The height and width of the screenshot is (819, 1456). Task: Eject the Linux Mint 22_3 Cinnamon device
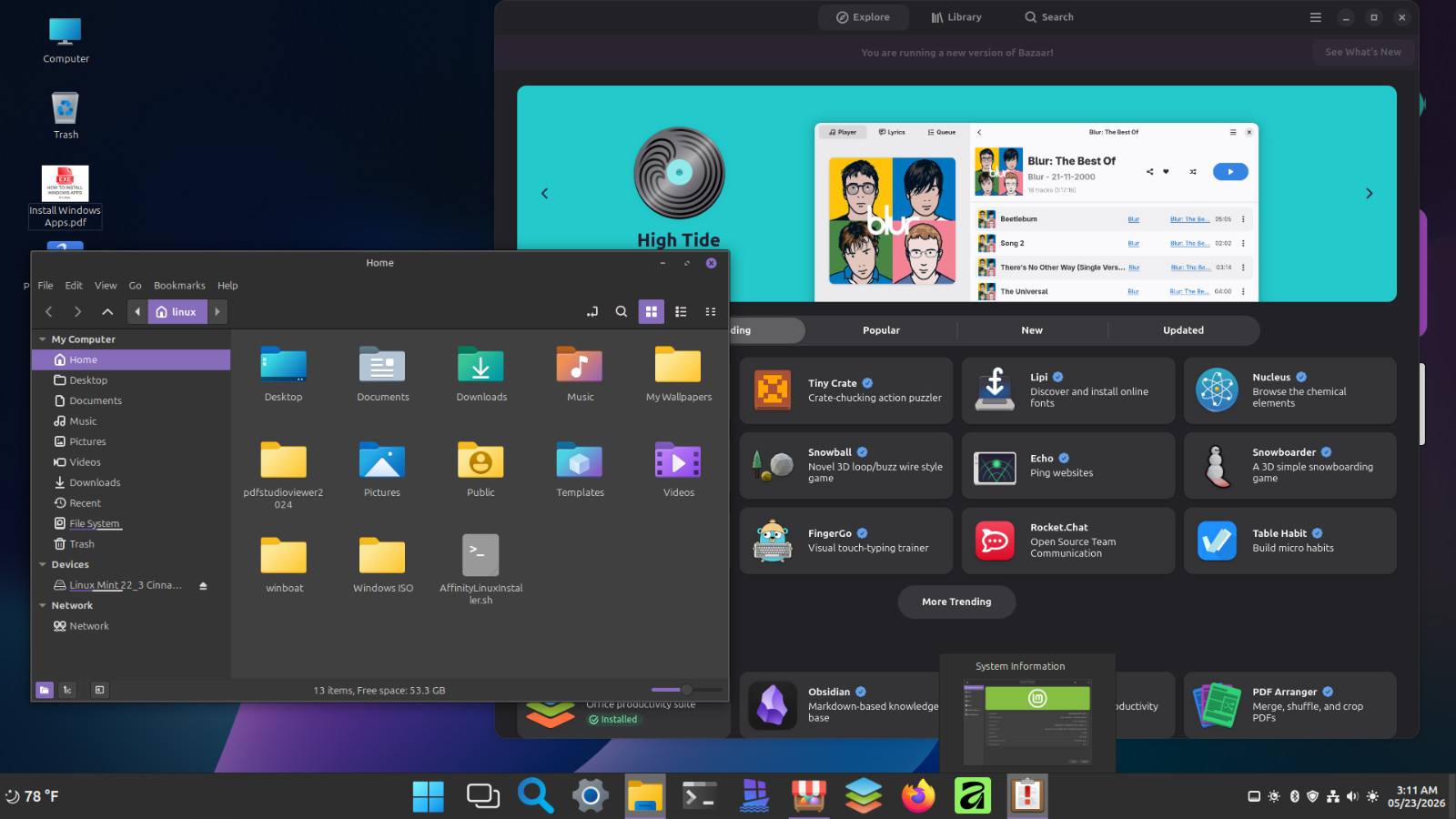[x=203, y=586]
